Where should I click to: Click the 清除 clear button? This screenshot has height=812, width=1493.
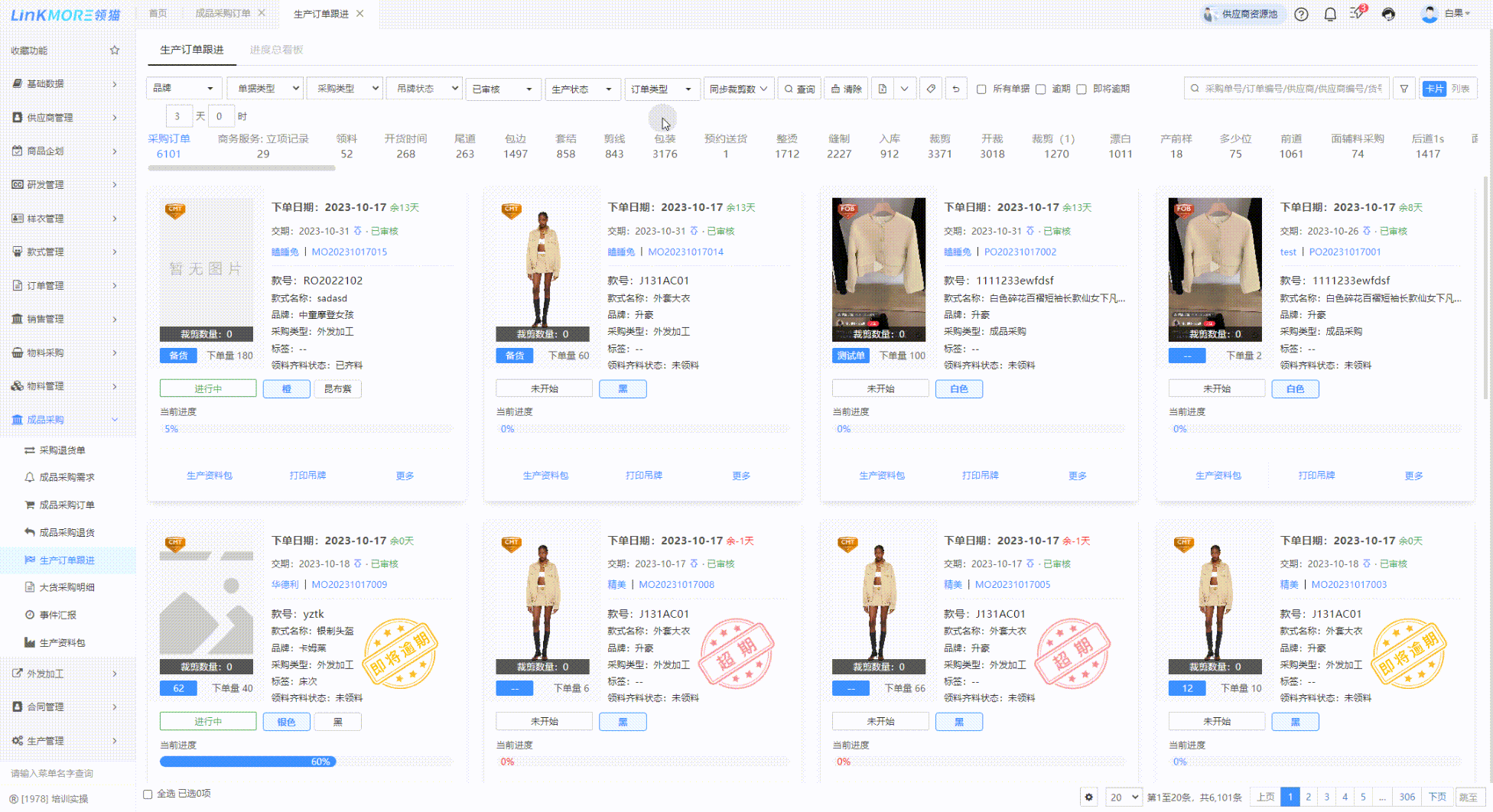point(846,89)
